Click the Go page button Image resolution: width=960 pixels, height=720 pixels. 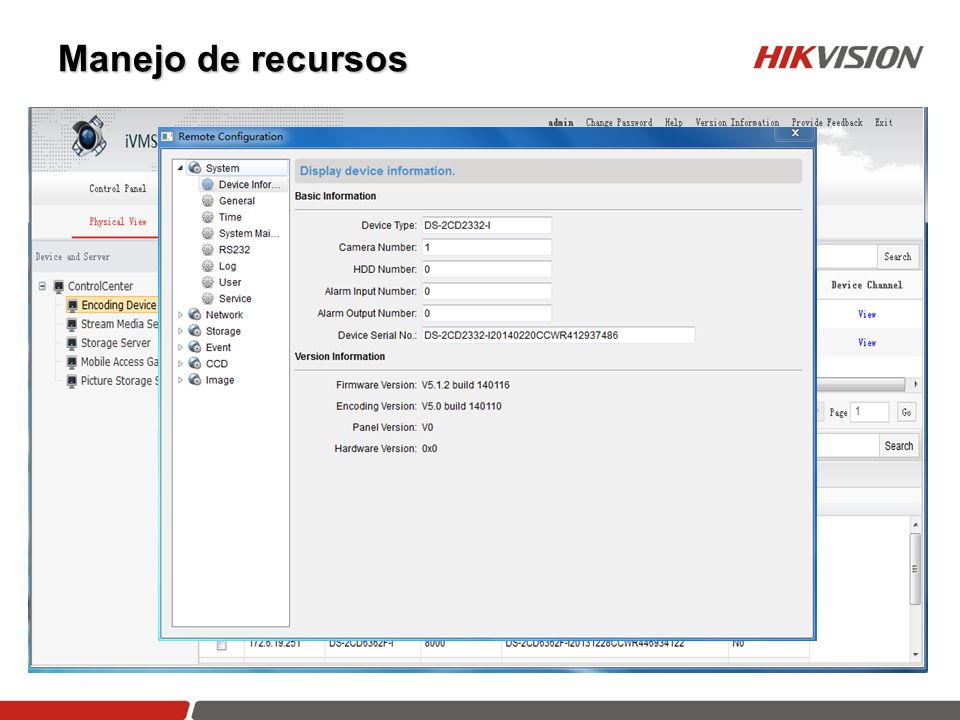pos(906,412)
